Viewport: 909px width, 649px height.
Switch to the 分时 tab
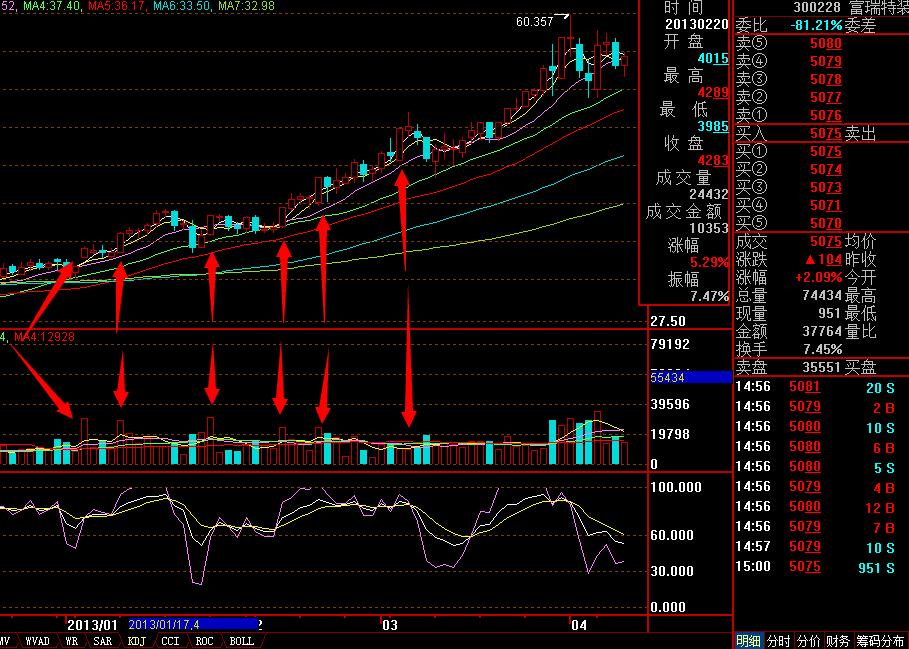click(x=778, y=641)
